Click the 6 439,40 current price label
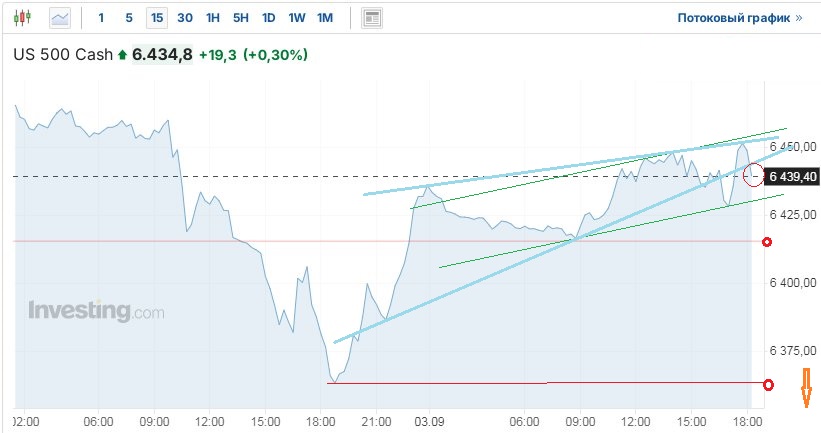 coord(793,176)
